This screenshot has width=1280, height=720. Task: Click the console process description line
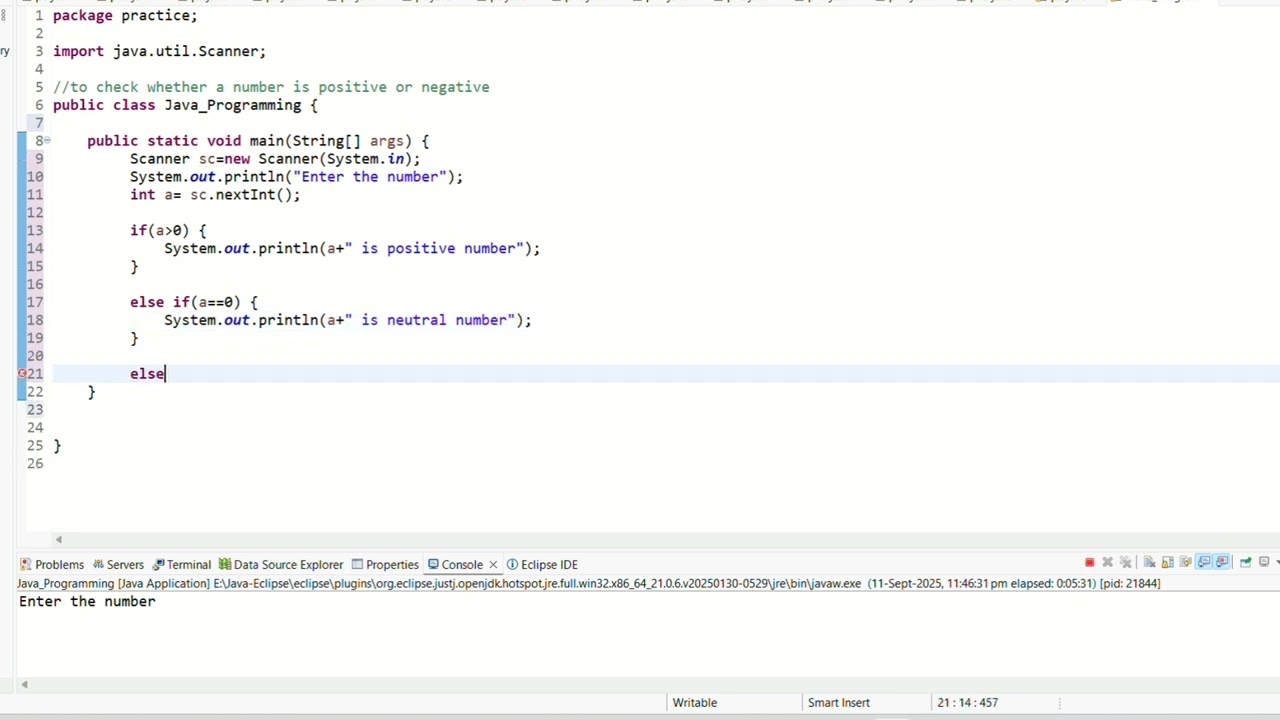tap(589, 583)
